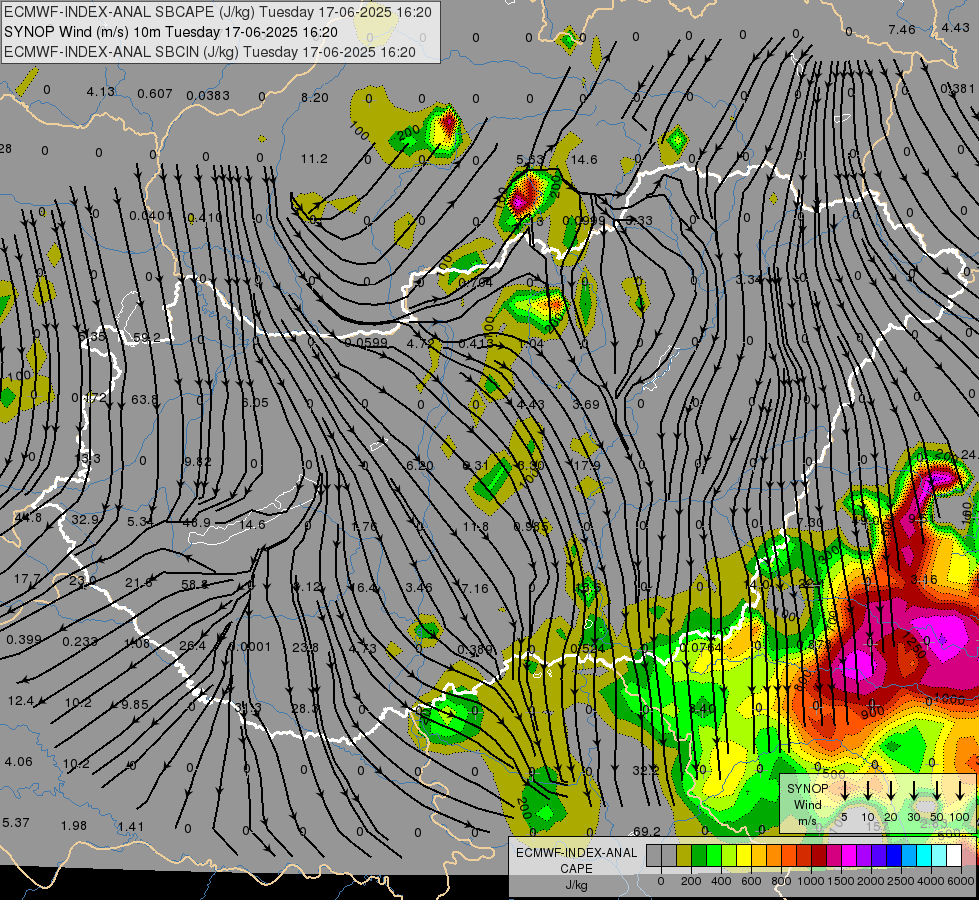Click the 5.37 value at the bottom left
The image size is (979, 900).
point(16,823)
